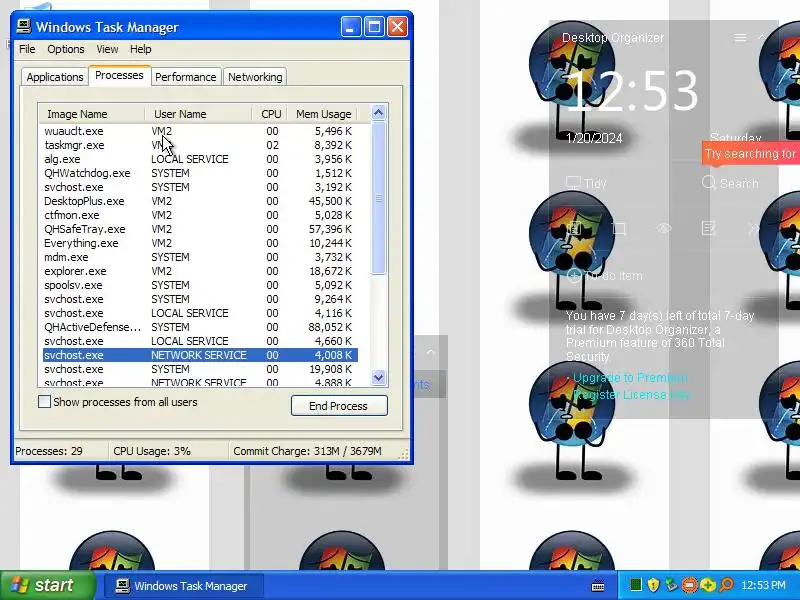Sort by the Image Name column header

point(91,114)
